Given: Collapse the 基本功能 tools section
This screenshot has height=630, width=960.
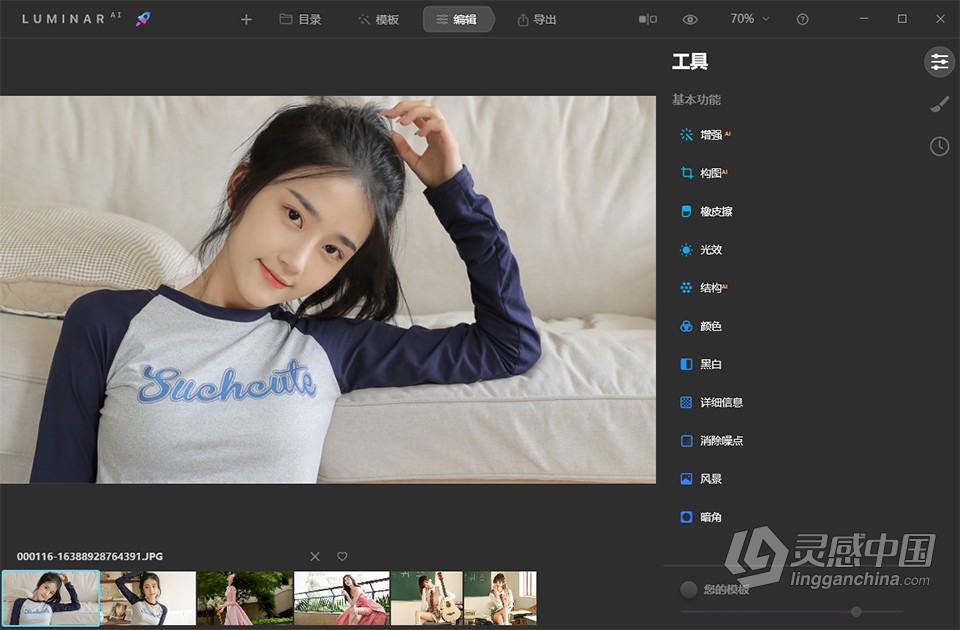Looking at the screenshot, I should click(696, 99).
